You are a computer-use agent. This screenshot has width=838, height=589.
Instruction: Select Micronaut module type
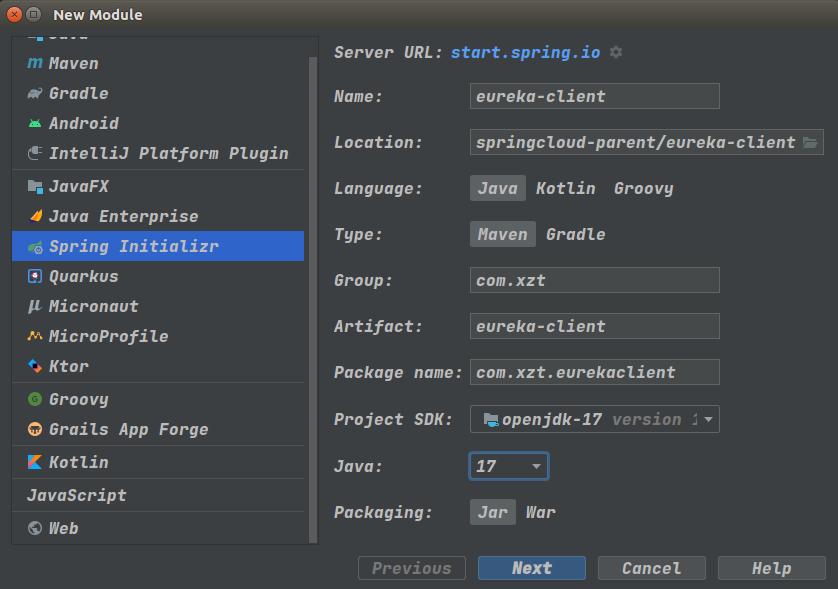coord(93,306)
